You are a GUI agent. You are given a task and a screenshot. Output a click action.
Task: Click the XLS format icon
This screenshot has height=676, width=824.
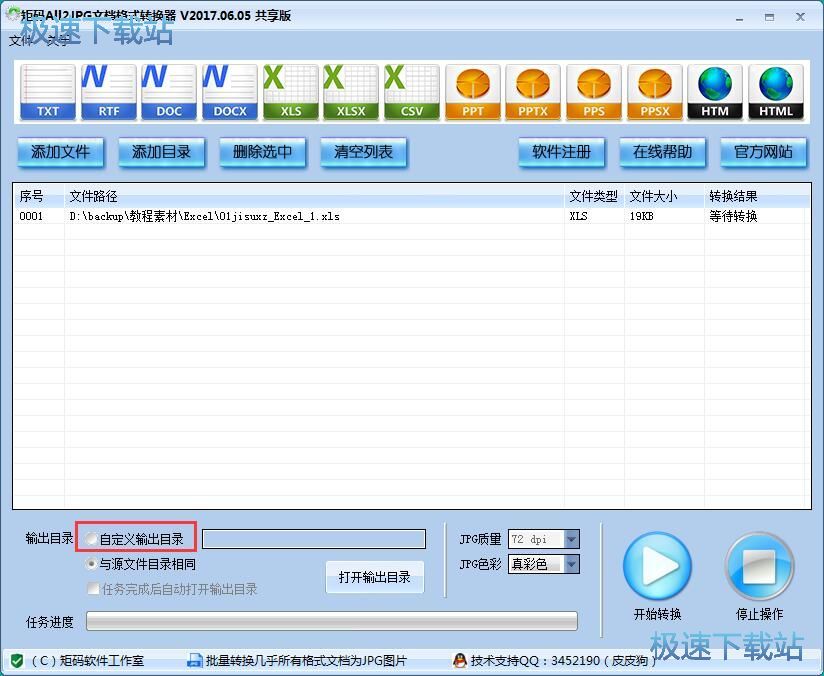pos(290,90)
